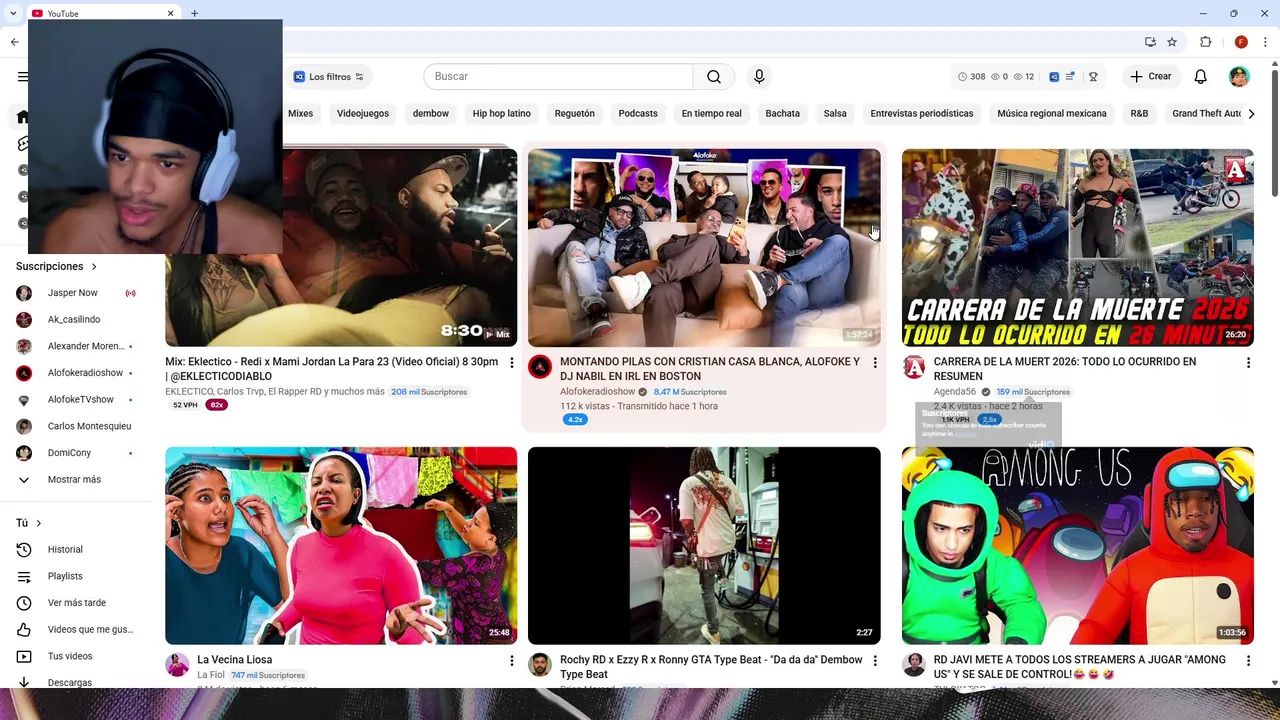Open the list icon with blue dot

(x=1070, y=77)
